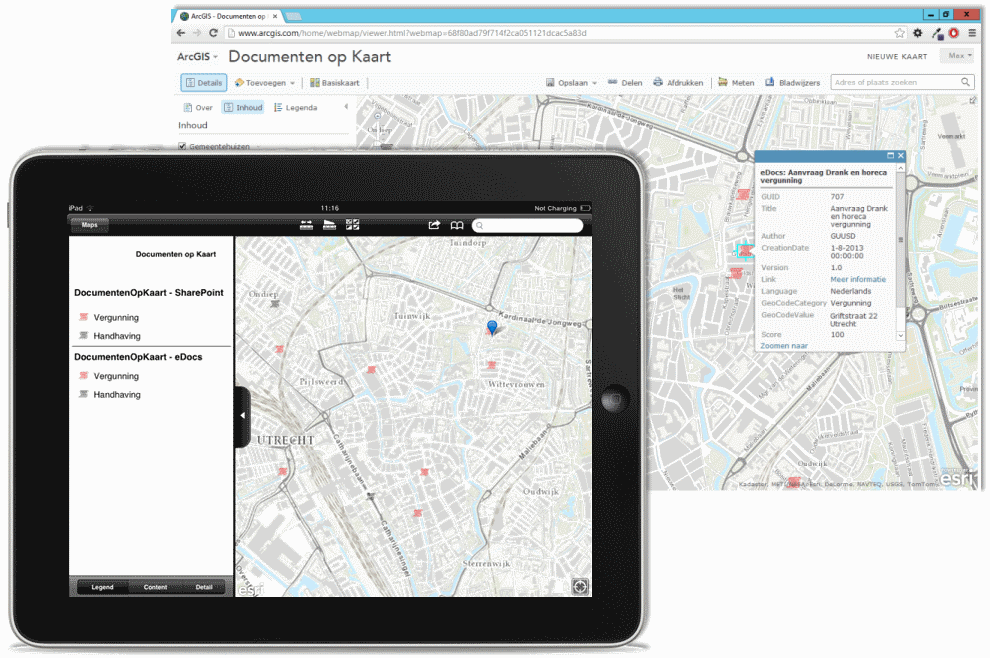This screenshot has height=658, width=990.
Task: Click 'Griftstraat 22 Utrecht' value in popup
Action: tap(854, 320)
